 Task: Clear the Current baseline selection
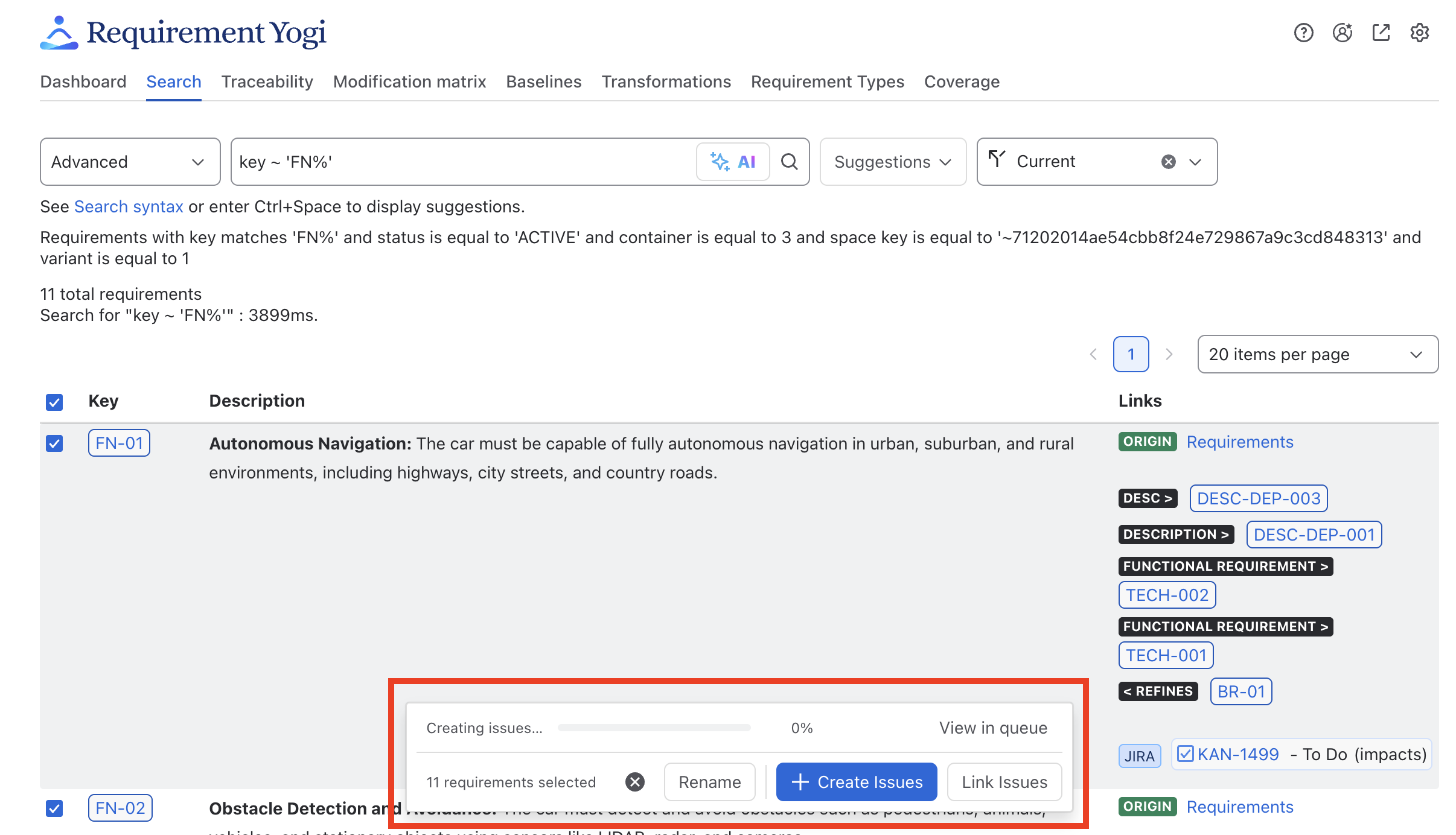click(1169, 162)
